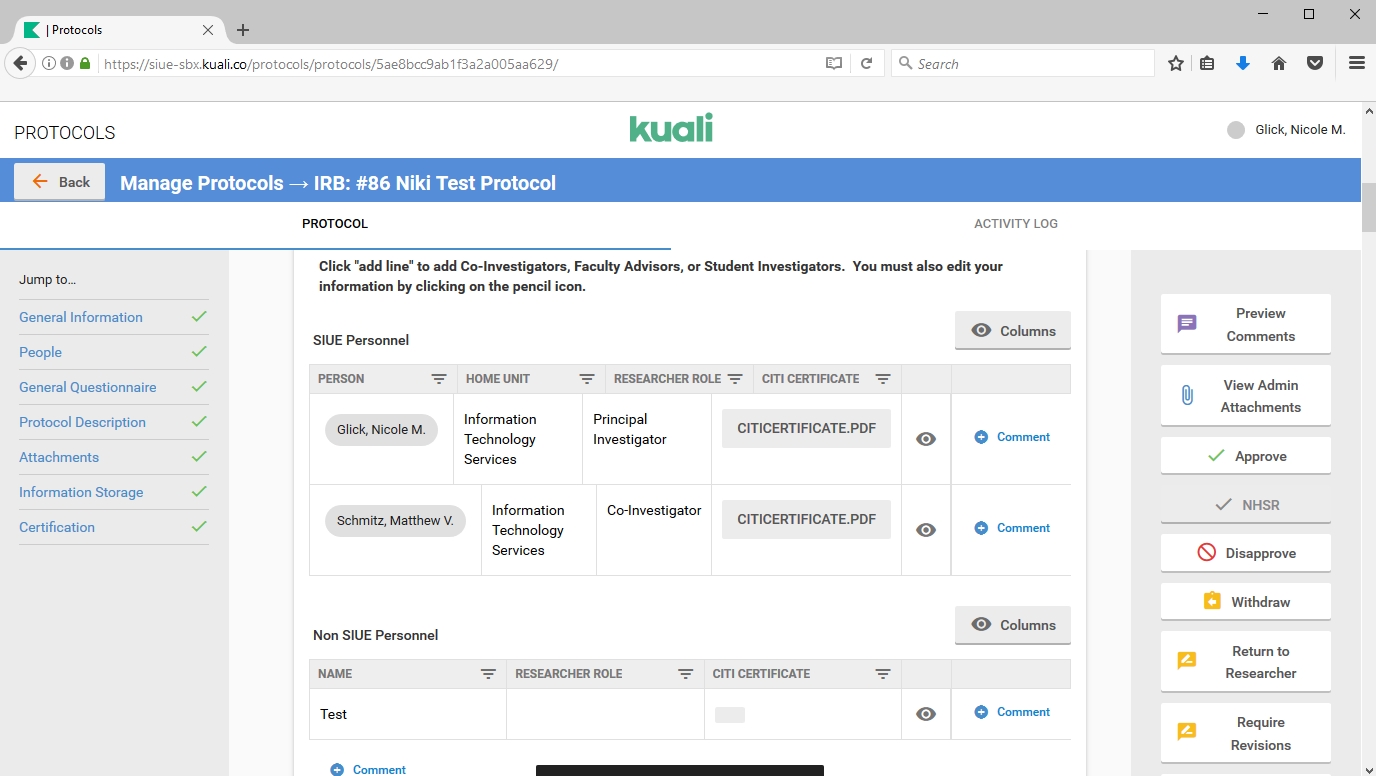
Task: Open filter menu on PERSON column
Action: point(439,379)
